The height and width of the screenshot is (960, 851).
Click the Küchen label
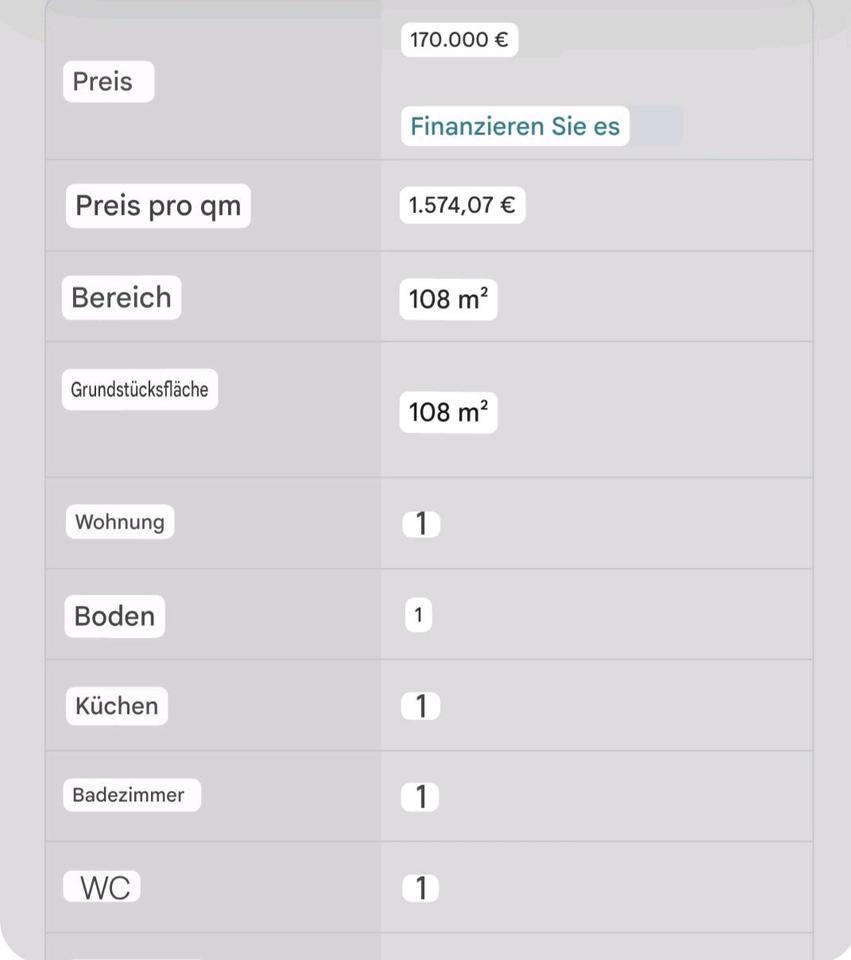(117, 706)
